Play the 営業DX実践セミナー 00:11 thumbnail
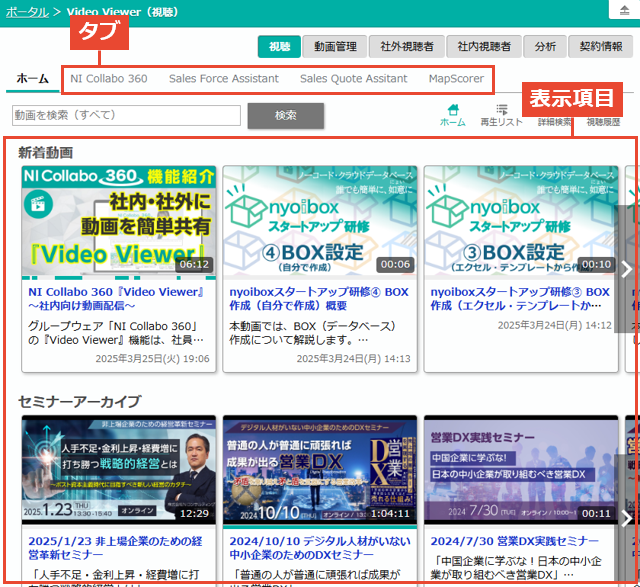Screen dimensions: 640x587 click(521, 470)
